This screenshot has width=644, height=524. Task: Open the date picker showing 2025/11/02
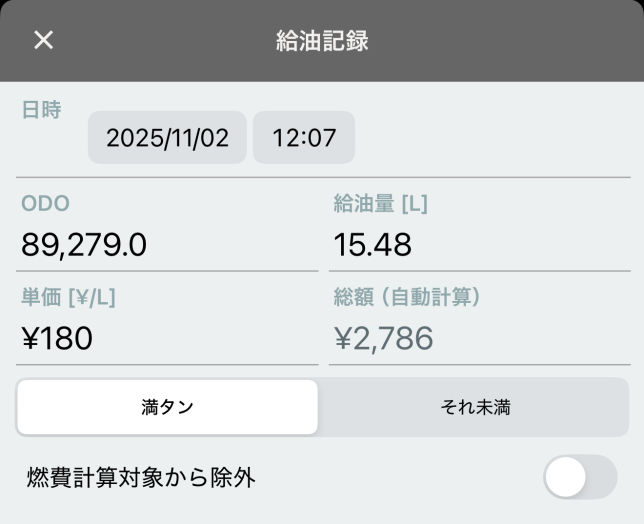[x=167, y=138]
